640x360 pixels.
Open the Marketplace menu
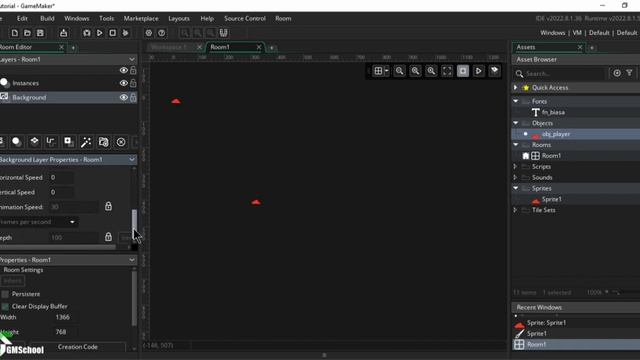(141, 18)
